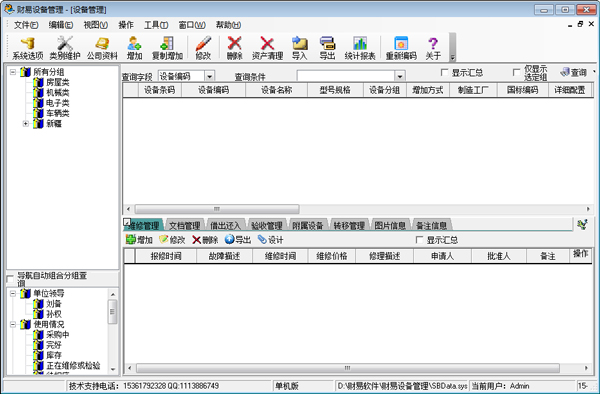Viewport: 600px width, 394px height.
Task: Click main toolbar 删除 red X icon
Action: click(x=234, y=48)
